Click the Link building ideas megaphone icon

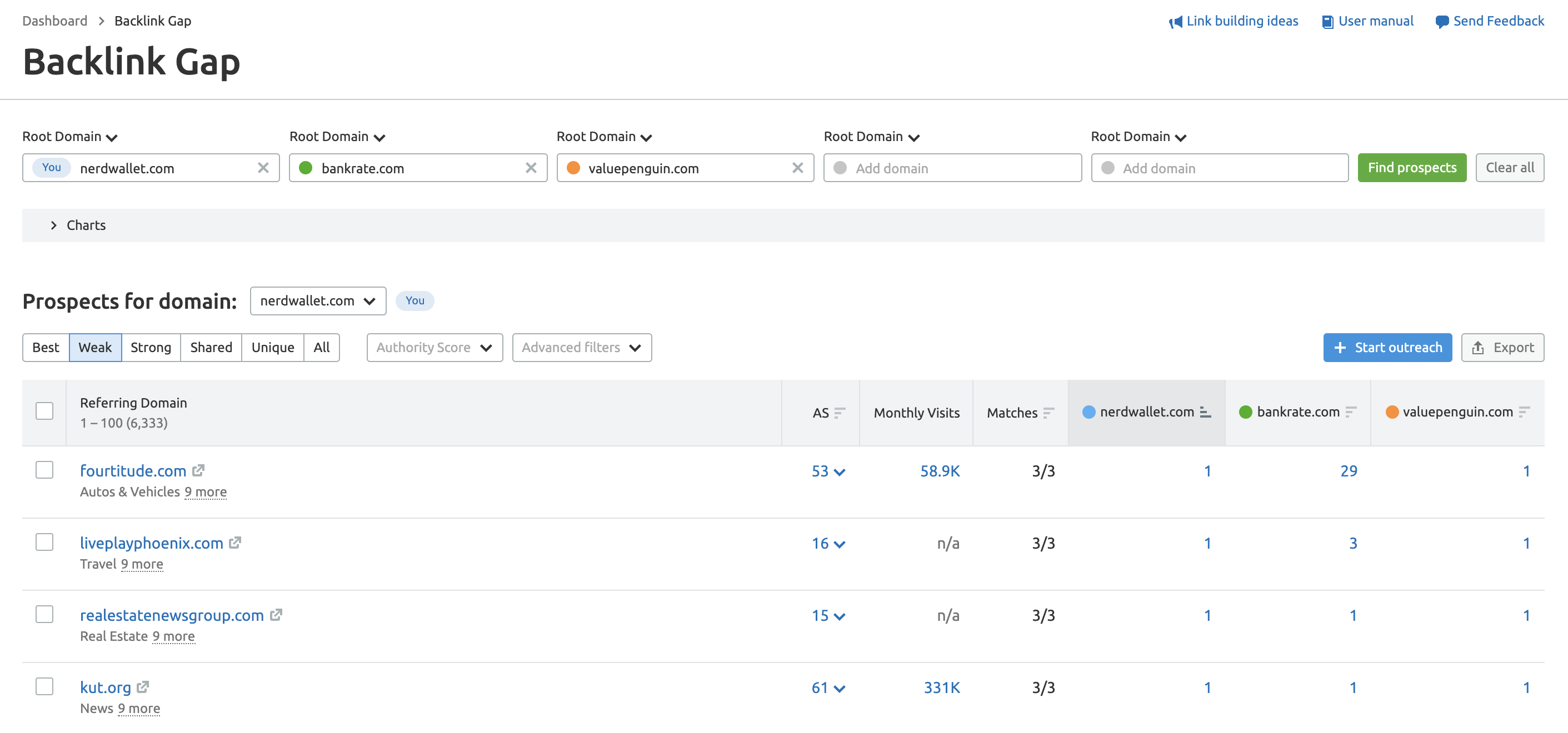click(x=1175, y=22)
